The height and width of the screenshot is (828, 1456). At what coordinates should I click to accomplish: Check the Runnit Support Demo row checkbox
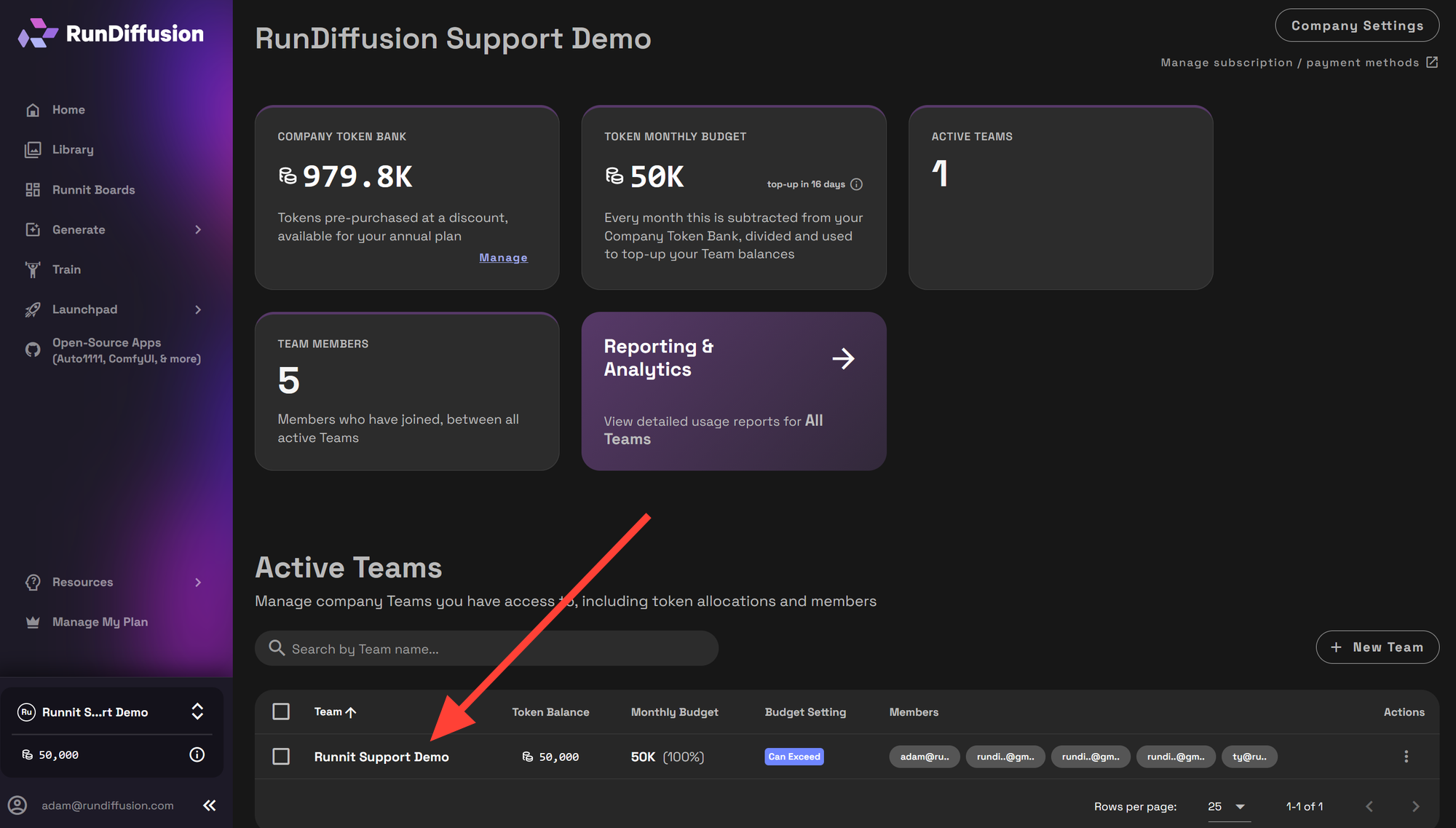click(x=281, y=756)
